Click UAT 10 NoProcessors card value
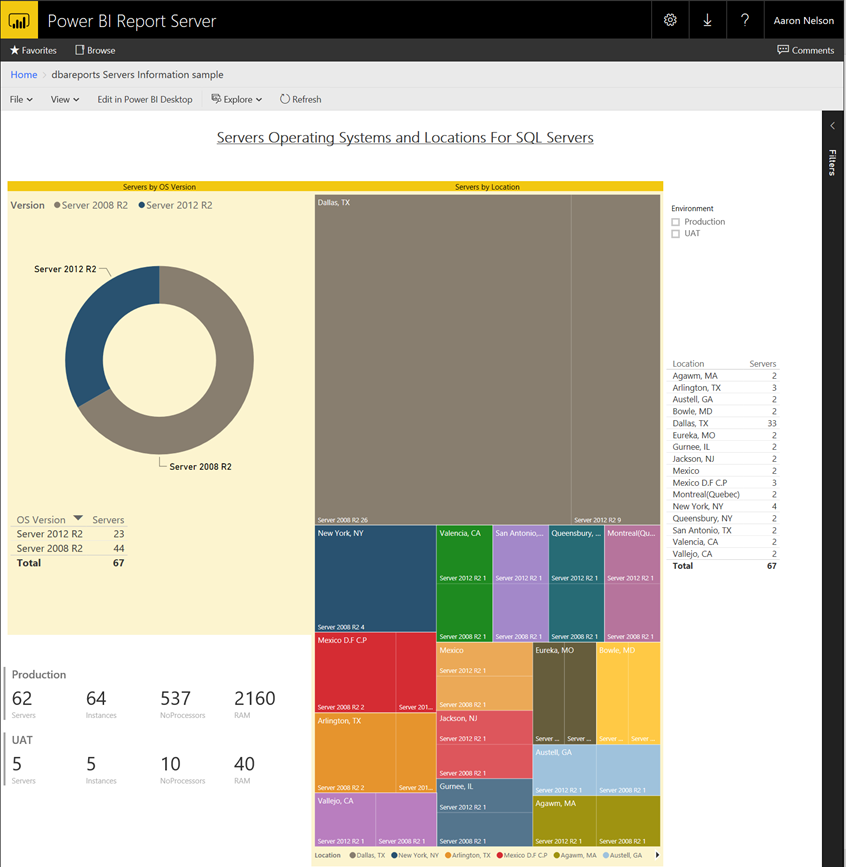 click(x=171, y=764)
